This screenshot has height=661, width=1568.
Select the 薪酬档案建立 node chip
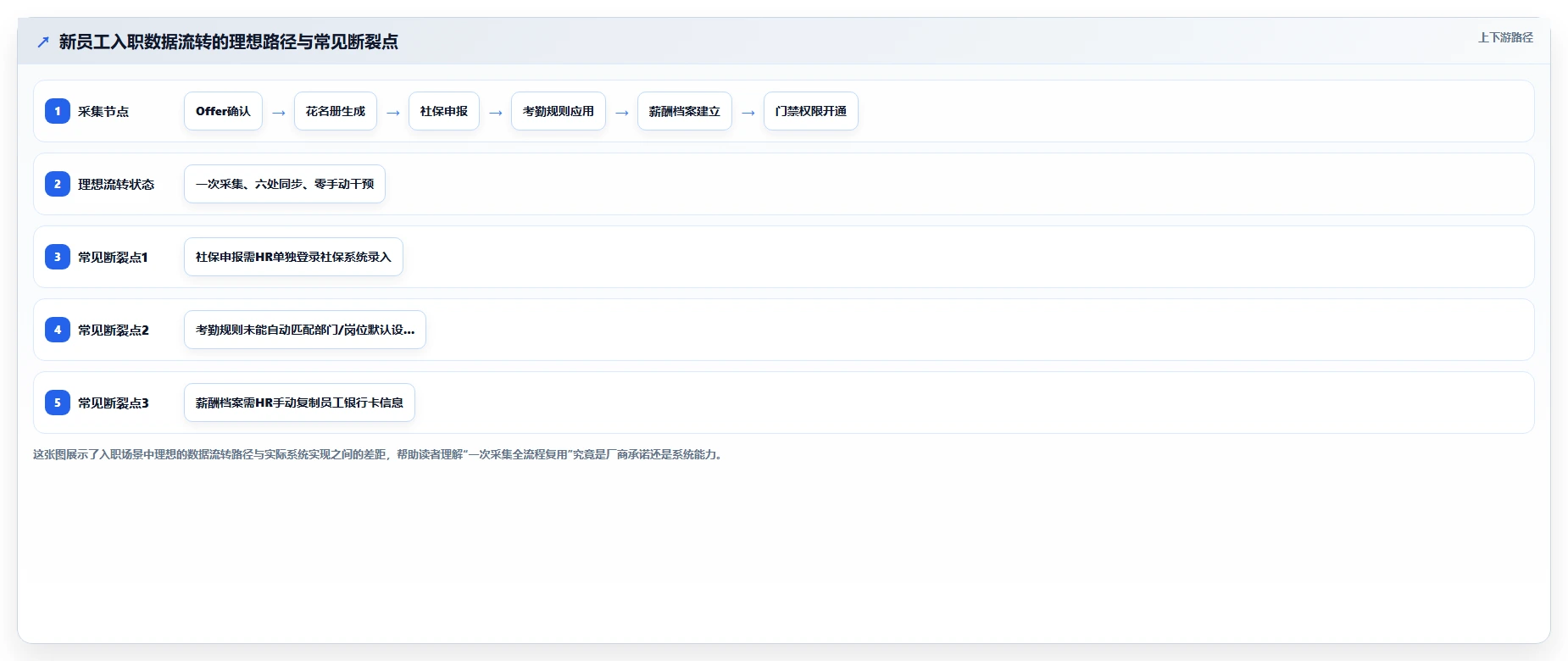pos(685,111)
